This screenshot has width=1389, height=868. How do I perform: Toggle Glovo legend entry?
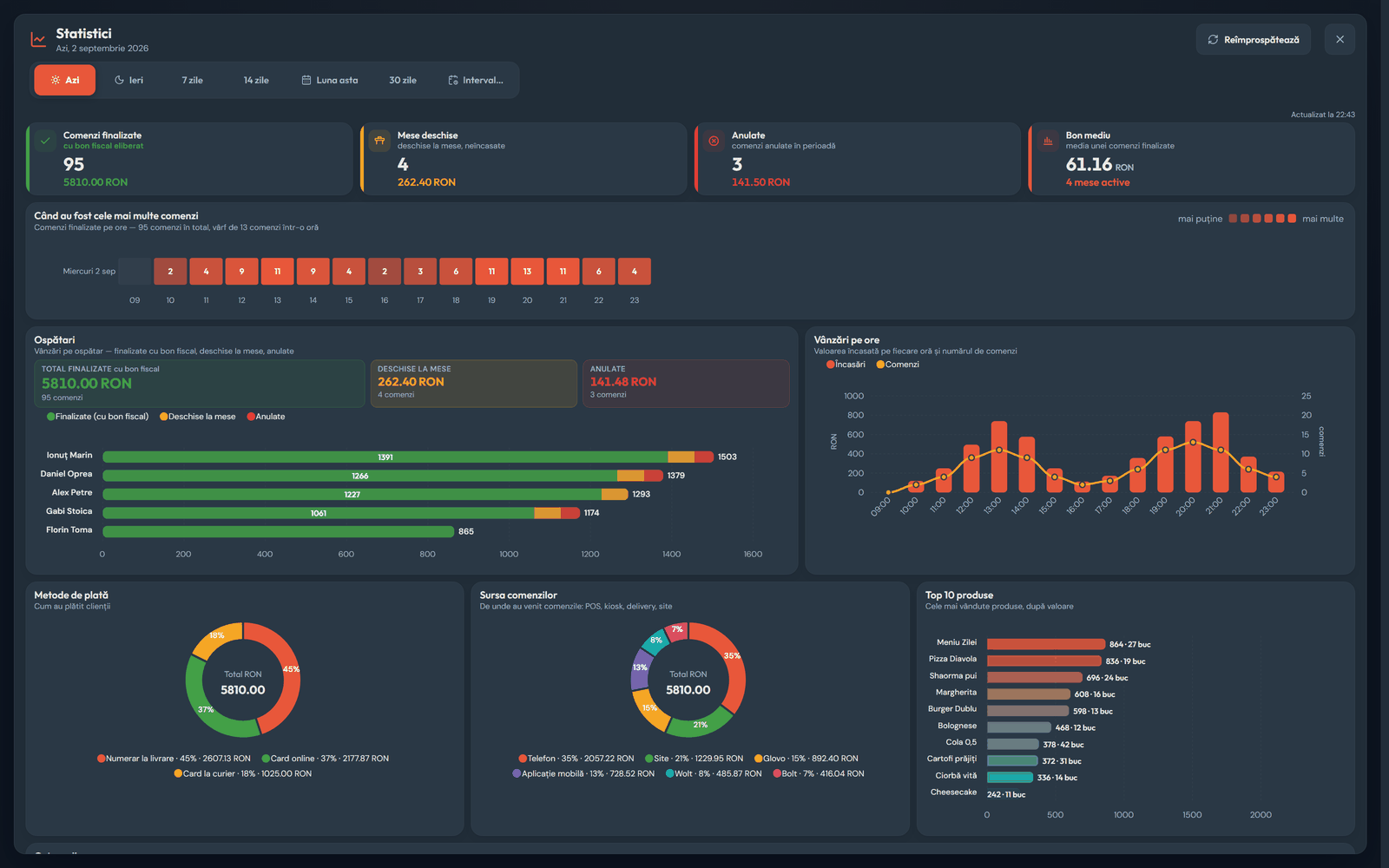(x=806, y=759)
